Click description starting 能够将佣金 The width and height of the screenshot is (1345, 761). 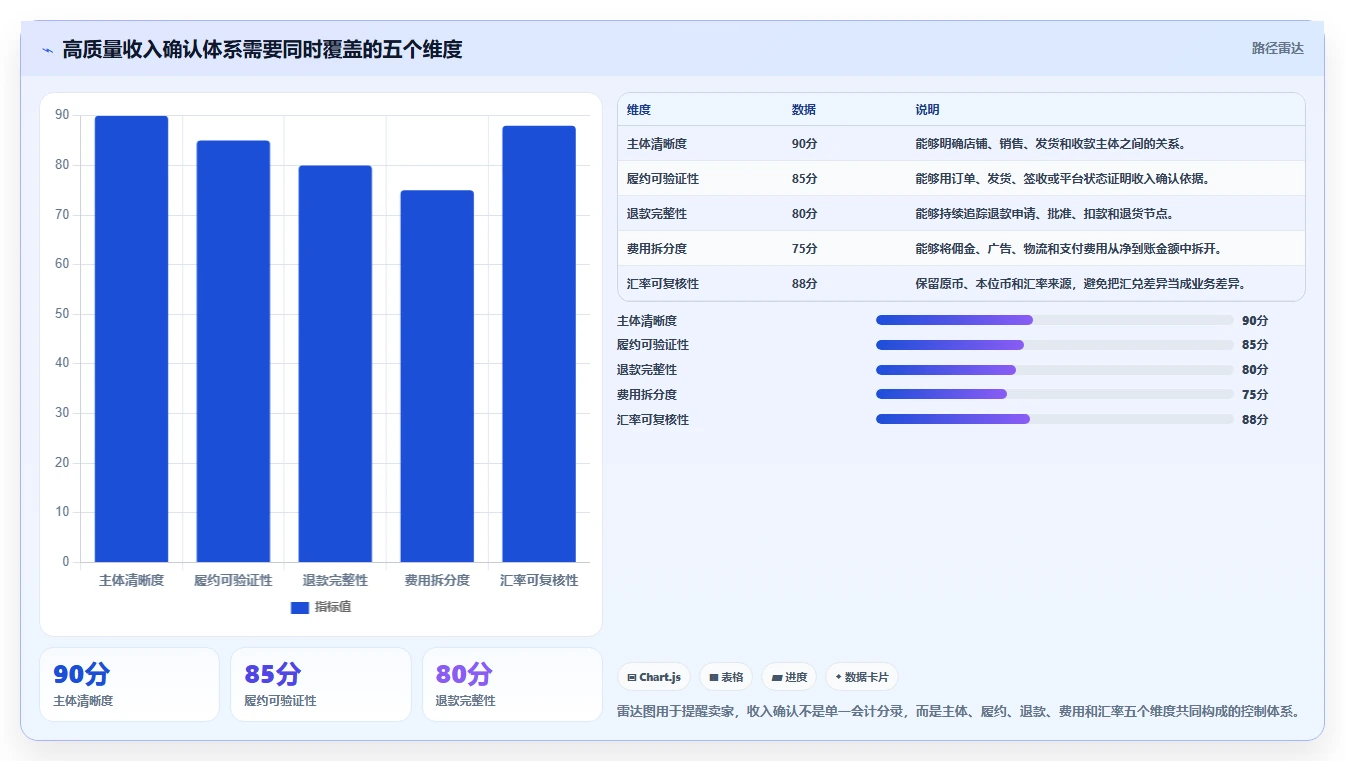(x=1068, y=249)
